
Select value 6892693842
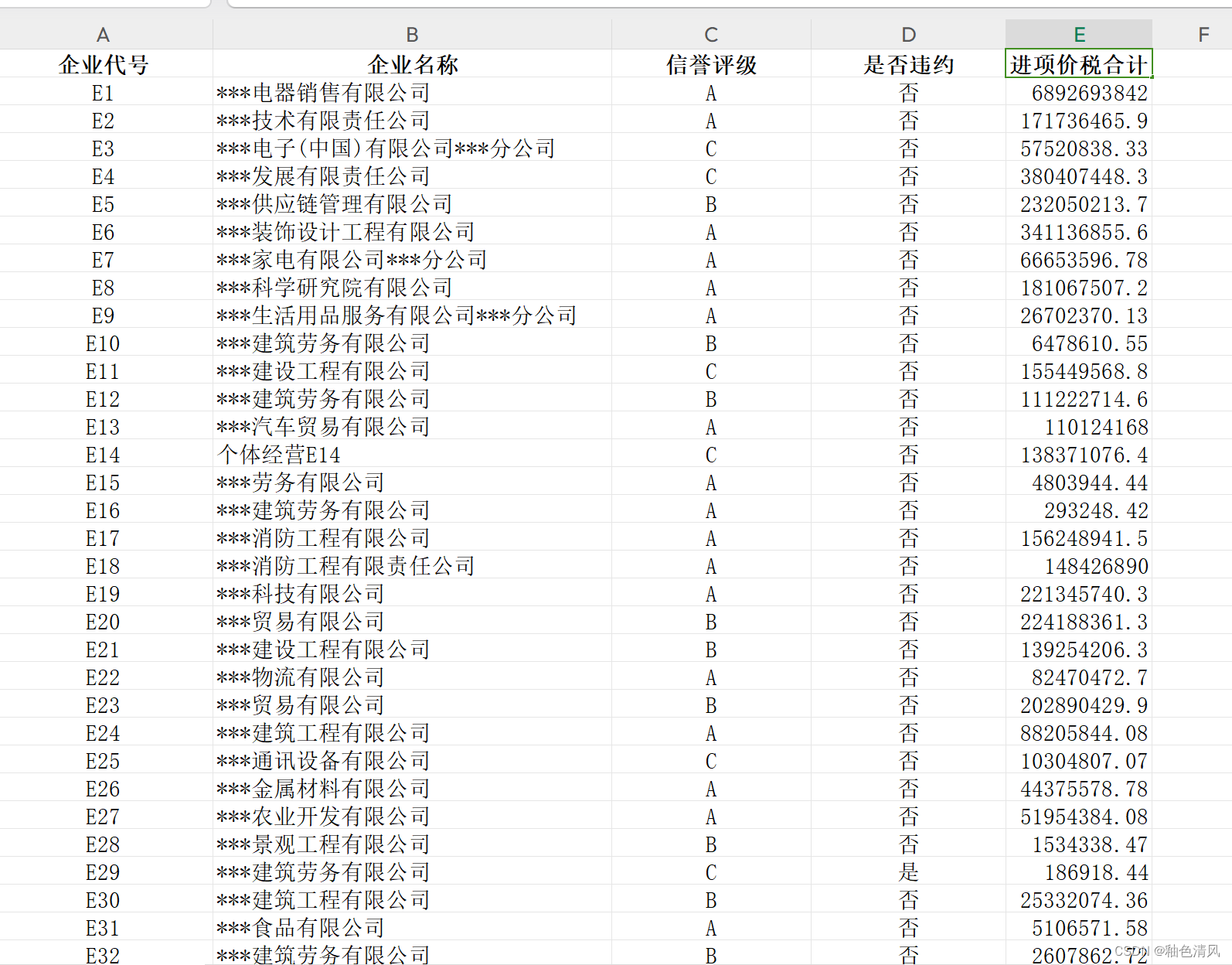pos(1079,93)
